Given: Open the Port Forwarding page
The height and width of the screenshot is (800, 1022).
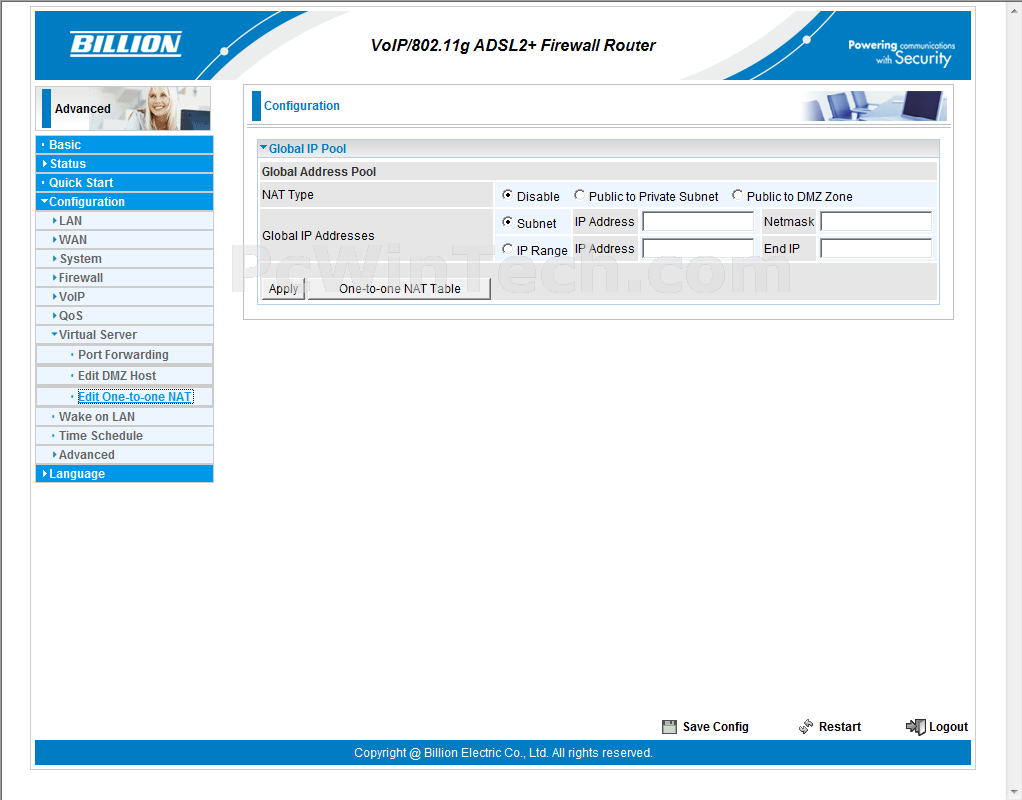Looking at the screenshot, I should point(123,355).
